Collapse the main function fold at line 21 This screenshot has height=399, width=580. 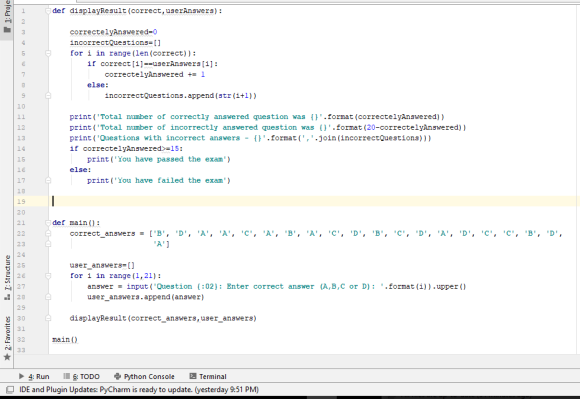[48, 223]
